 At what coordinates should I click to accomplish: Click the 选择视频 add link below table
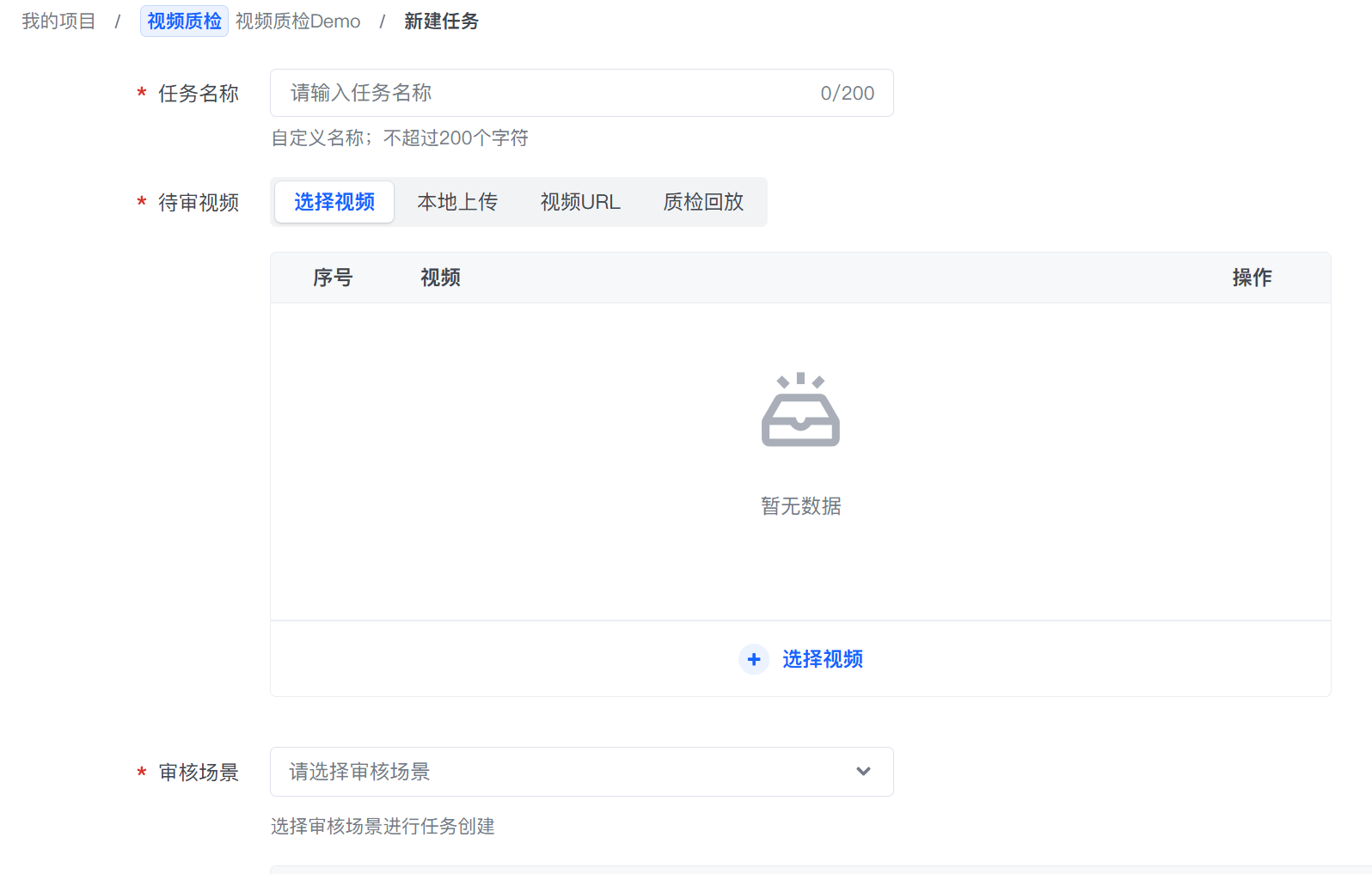point(822,659)
